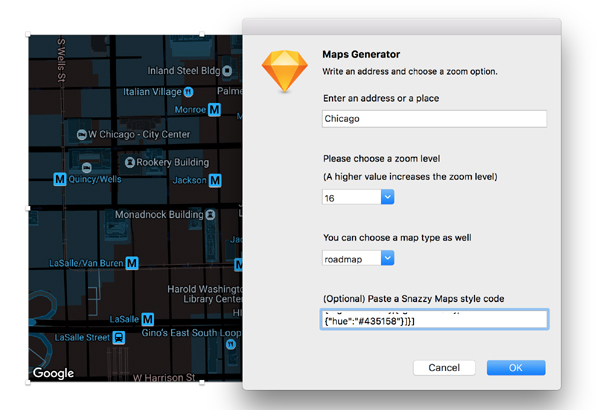The height and width of the screenshot is (410, 606).
Task: Click the LaSalle station M icon
Action: point(148,319)
